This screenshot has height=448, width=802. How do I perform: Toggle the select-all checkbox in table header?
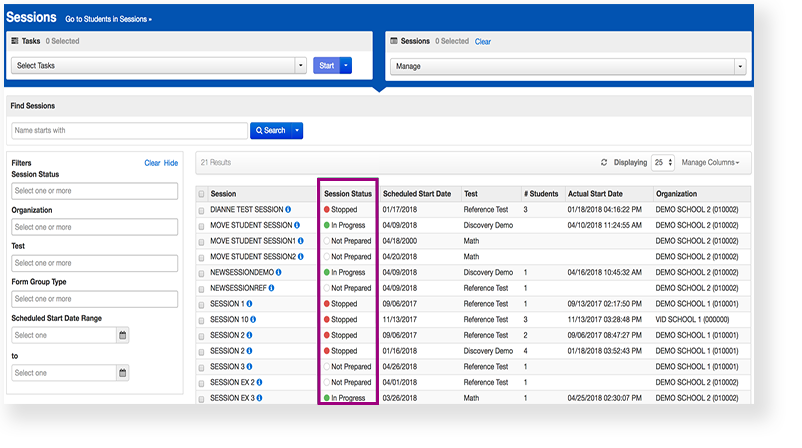tap(202, 194)
